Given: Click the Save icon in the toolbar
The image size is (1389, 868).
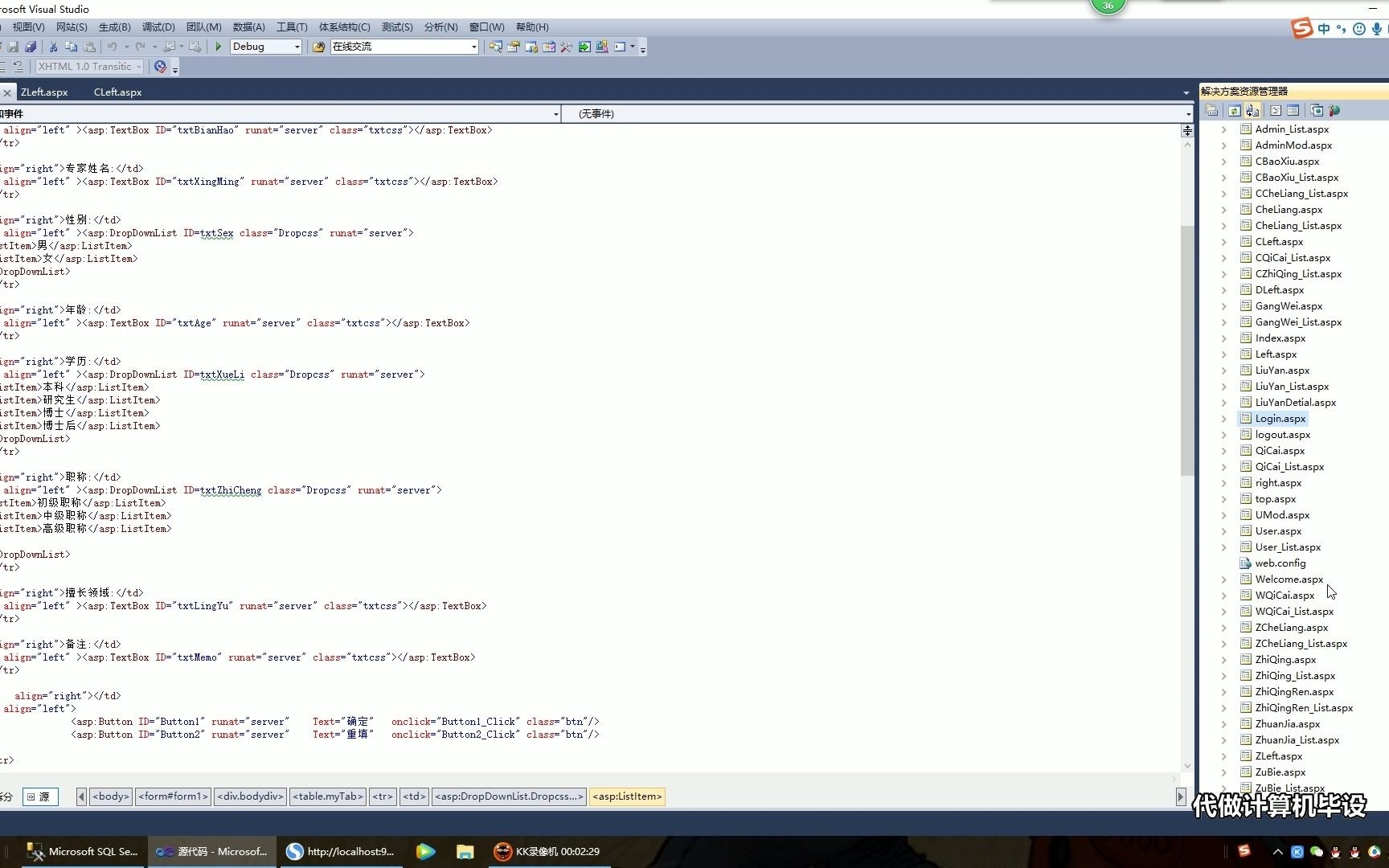Looking at the screenshot, I should coord(13,47).
